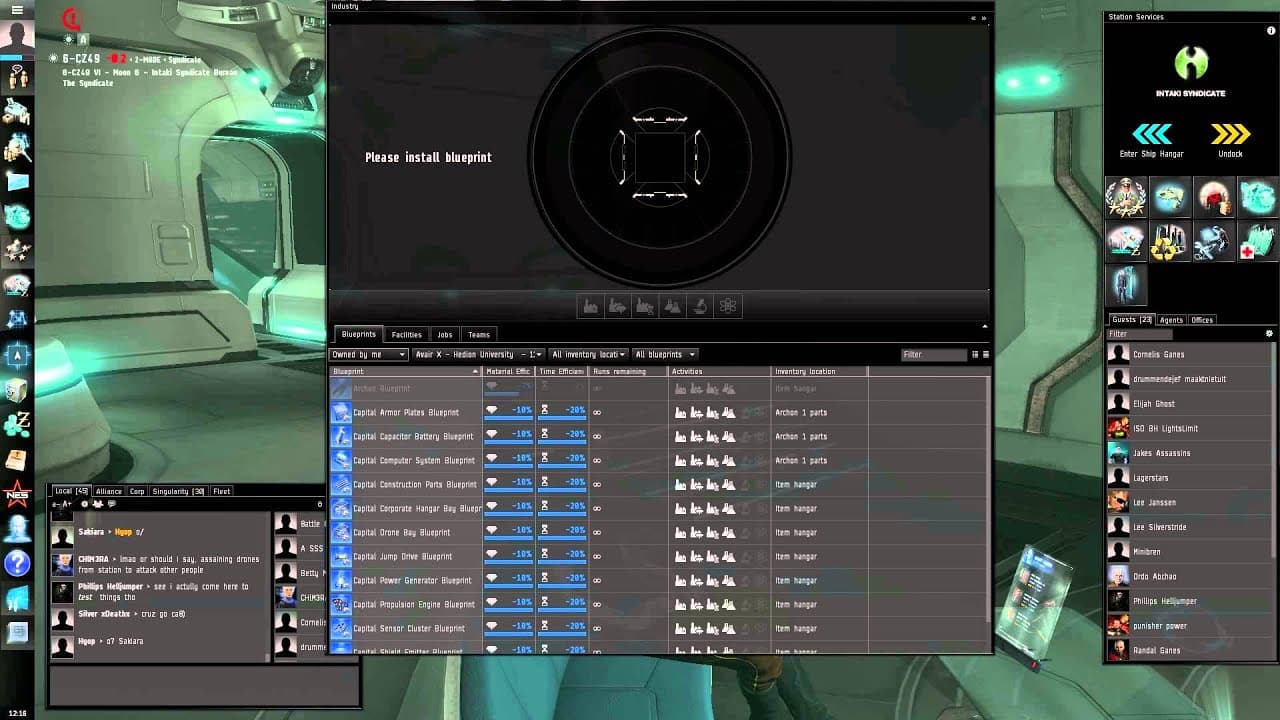This screenshot has height=720, width=1280.
Task: Select Capital Sensor Cluster Blueprint row
Action: (659, 628)
